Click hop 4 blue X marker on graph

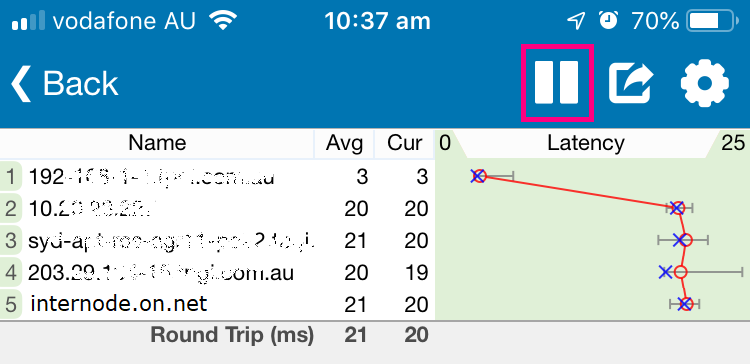(x=665, y=272)
